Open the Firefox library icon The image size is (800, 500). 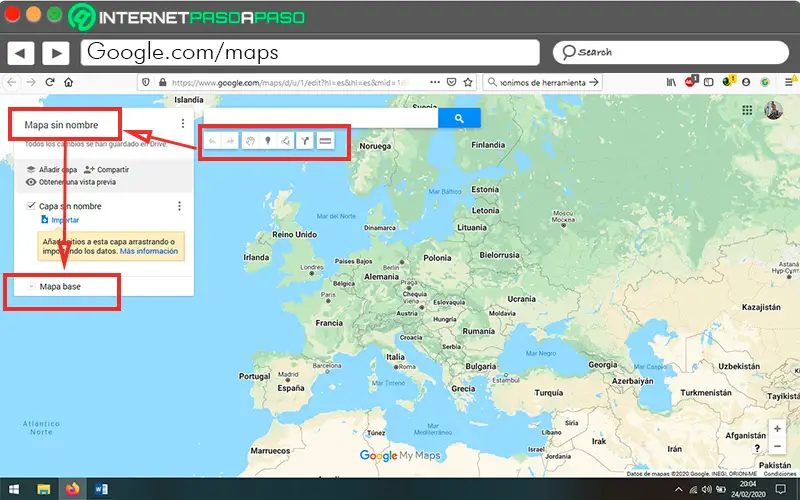point(671,82)
